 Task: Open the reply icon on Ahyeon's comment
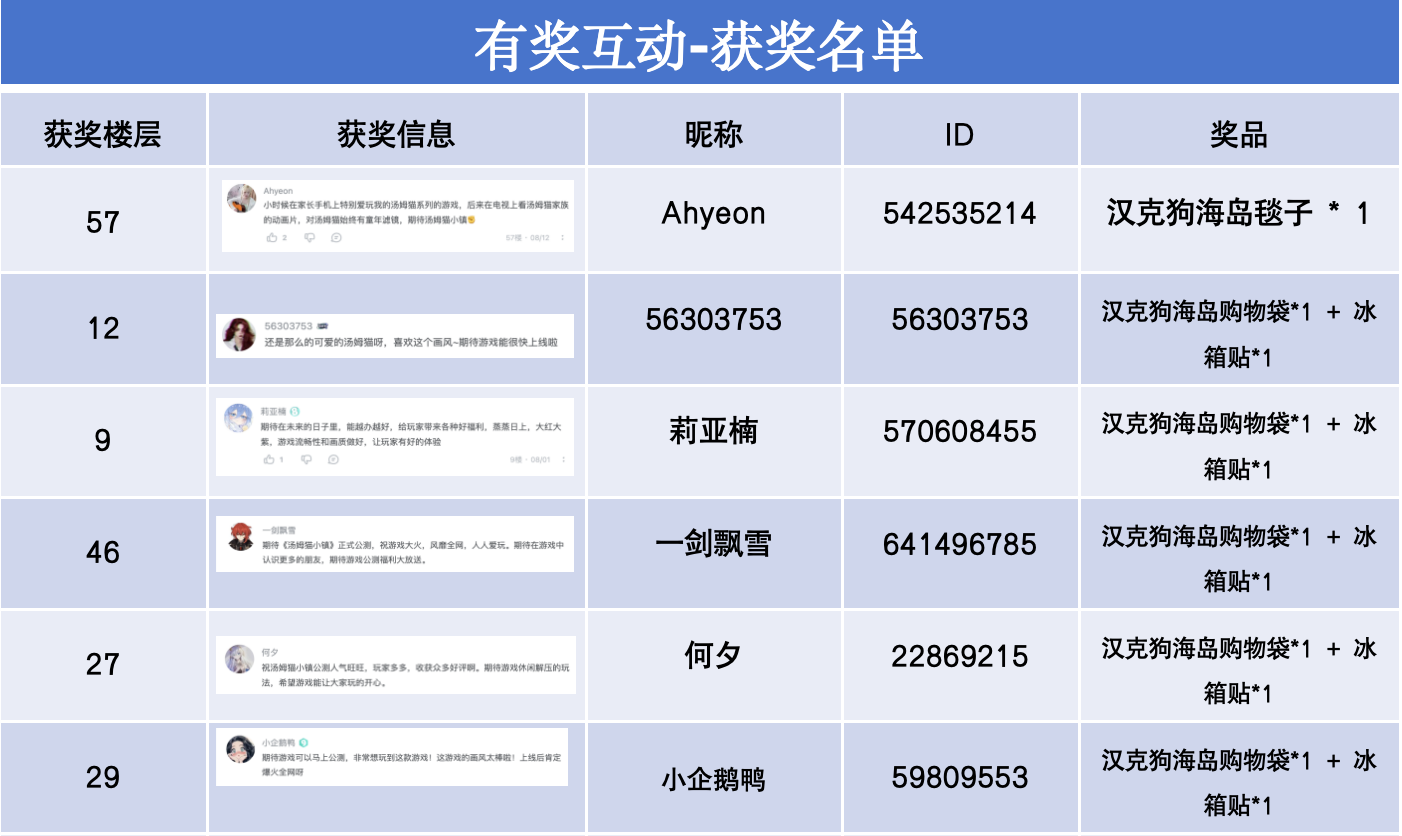pyautogui.click(x=336, y=237)
